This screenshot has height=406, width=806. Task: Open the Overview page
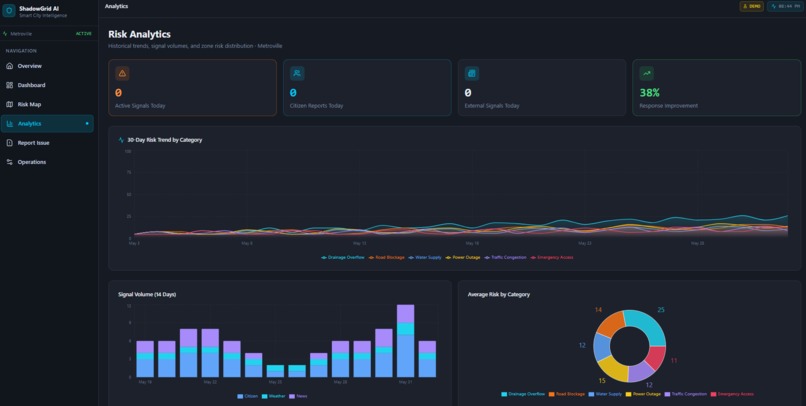coord(47,66)
